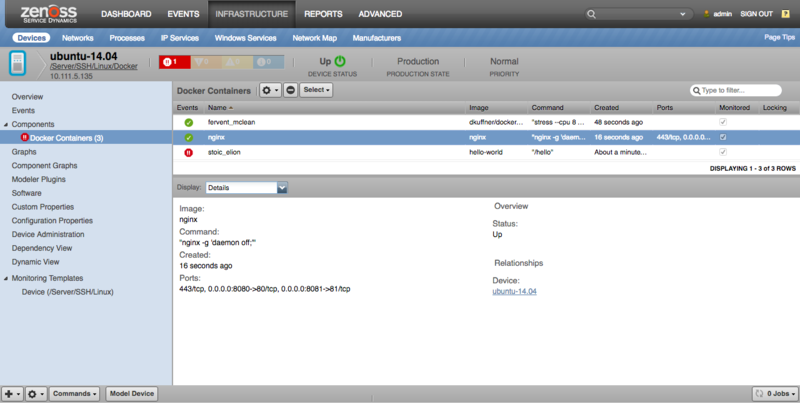Switch to the Windows Services tab
This screenshot has height=404, width=800.
[245, 38]
